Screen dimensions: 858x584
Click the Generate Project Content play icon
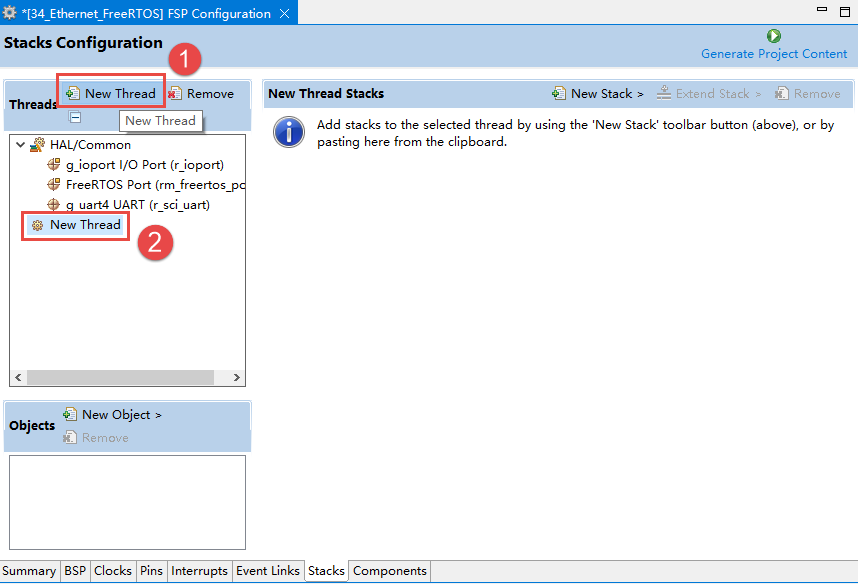tap(774, 36)
